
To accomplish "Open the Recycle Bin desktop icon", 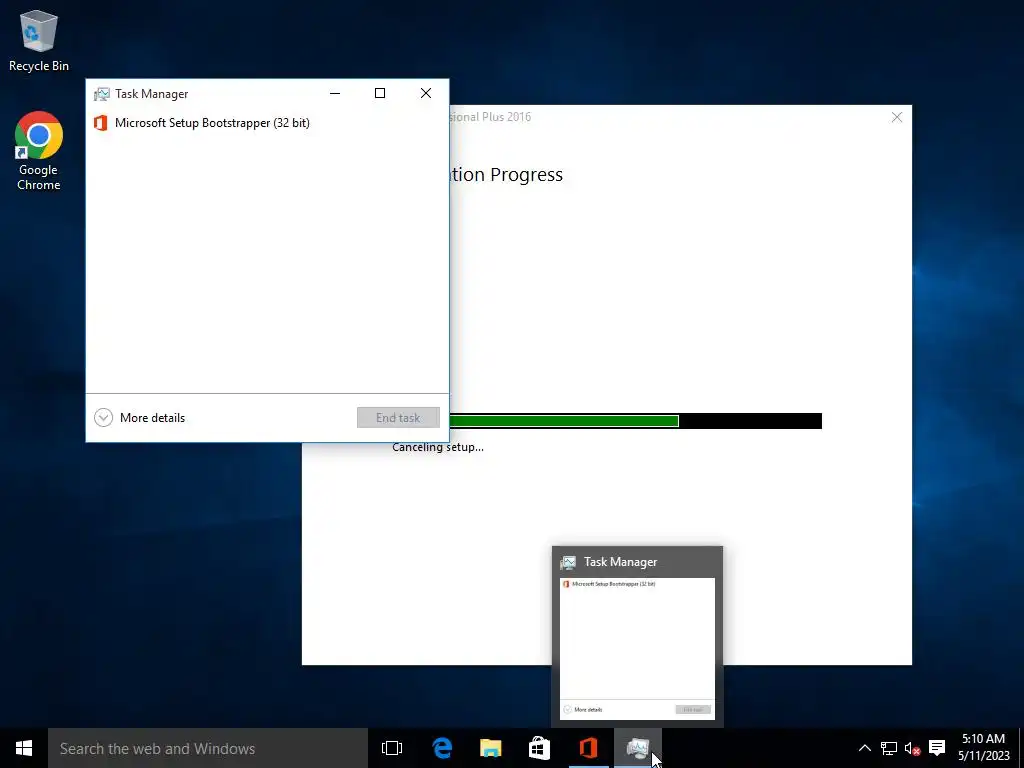I will 39,40.
